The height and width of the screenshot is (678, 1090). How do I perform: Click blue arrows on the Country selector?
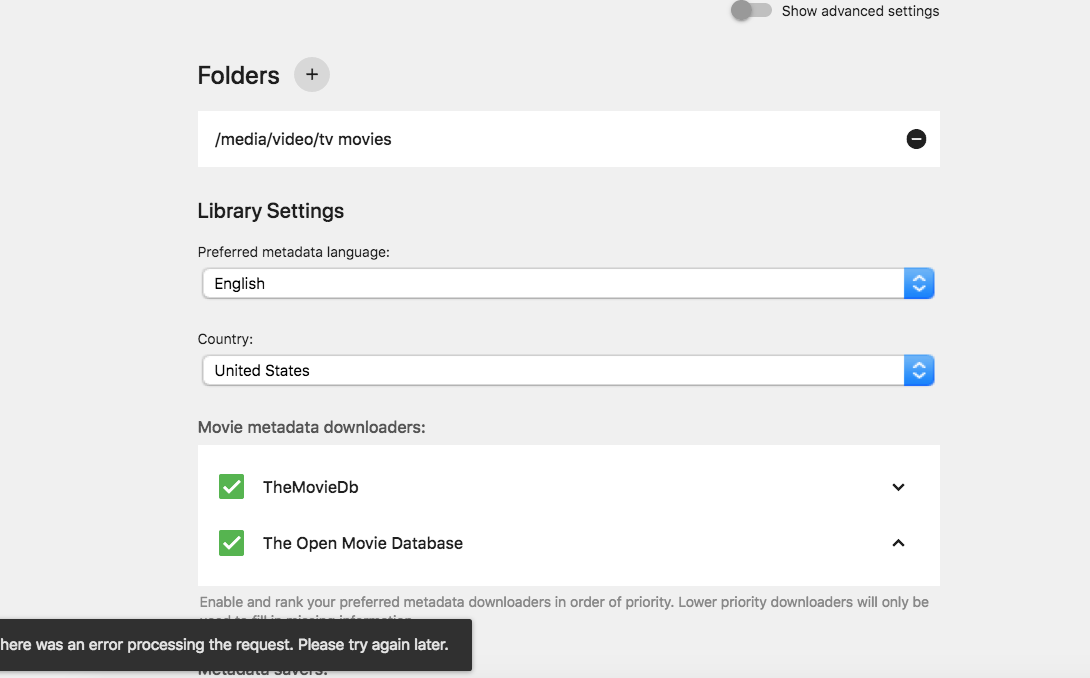(x=919, y=371)
